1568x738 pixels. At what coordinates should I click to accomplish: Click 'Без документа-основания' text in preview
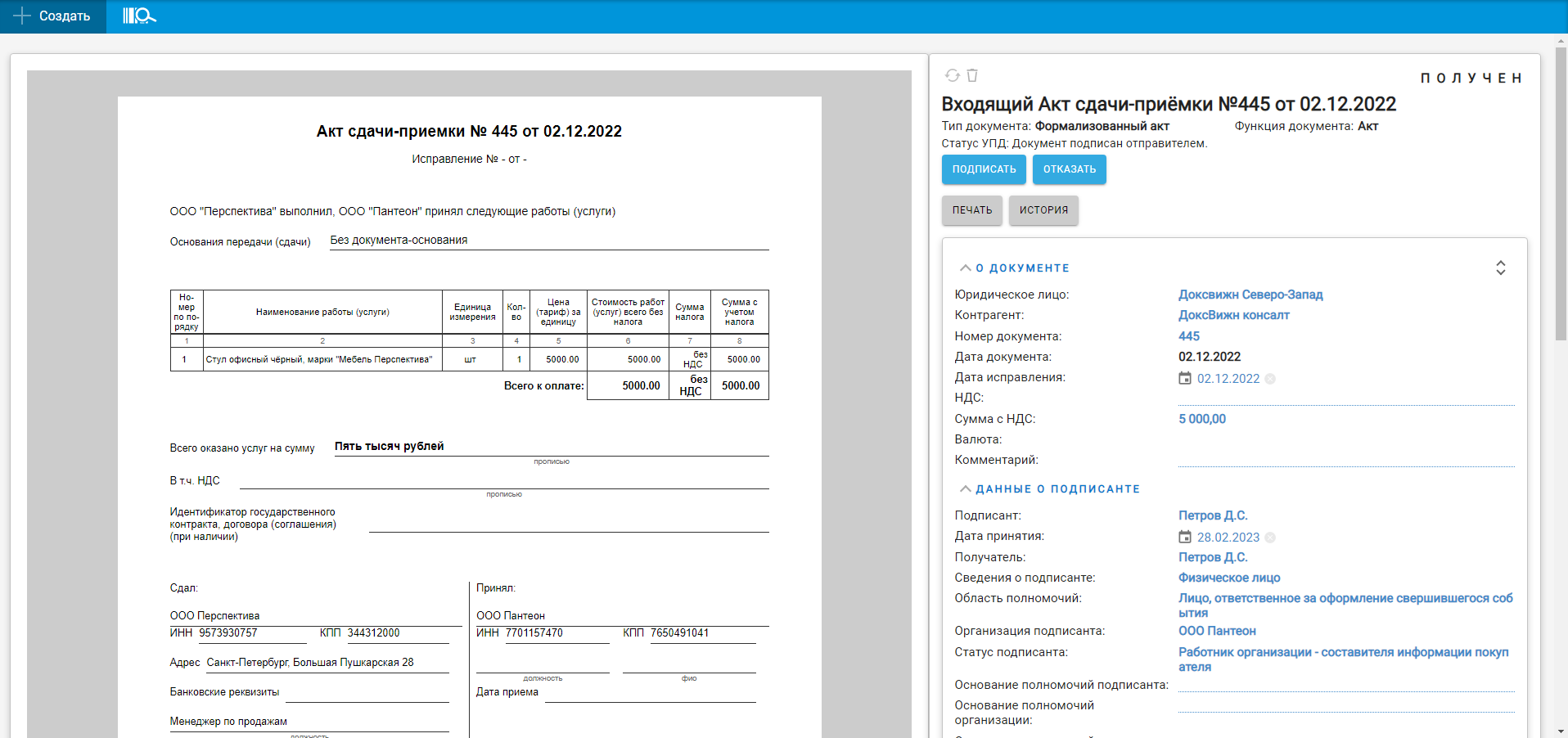point(399,240)
